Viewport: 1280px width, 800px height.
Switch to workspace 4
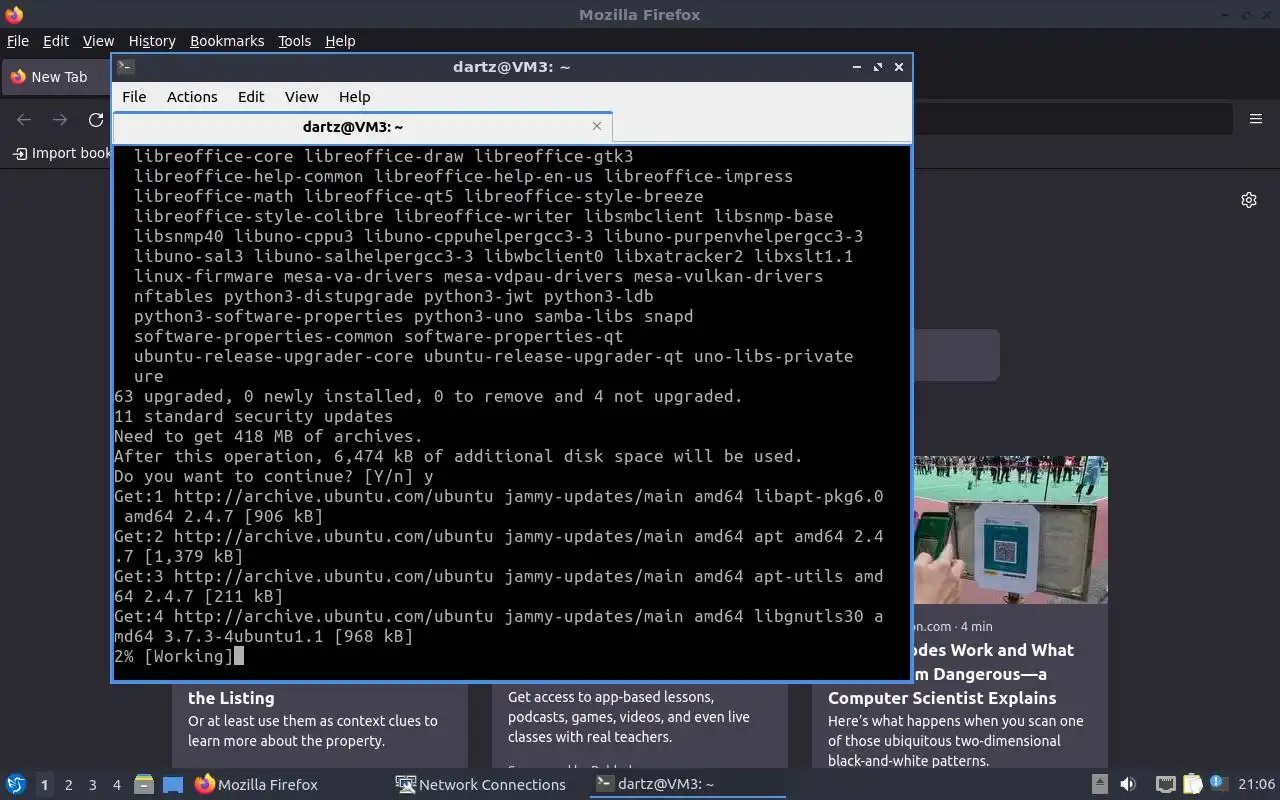pyautogui.click(x=116, y=785)
